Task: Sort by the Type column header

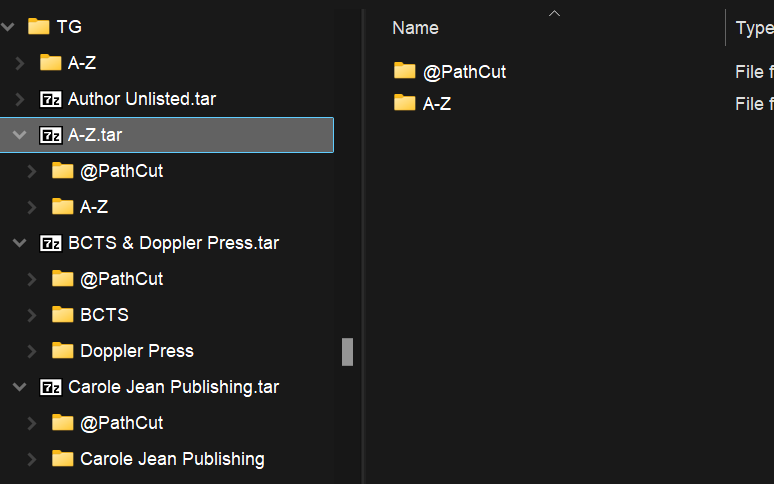Action: click(753, 28)
